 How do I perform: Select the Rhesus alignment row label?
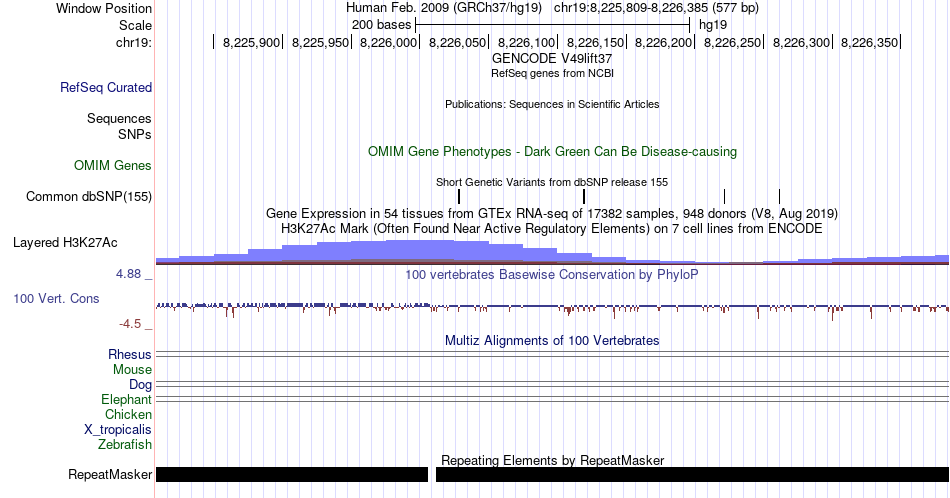click(130, 354)
